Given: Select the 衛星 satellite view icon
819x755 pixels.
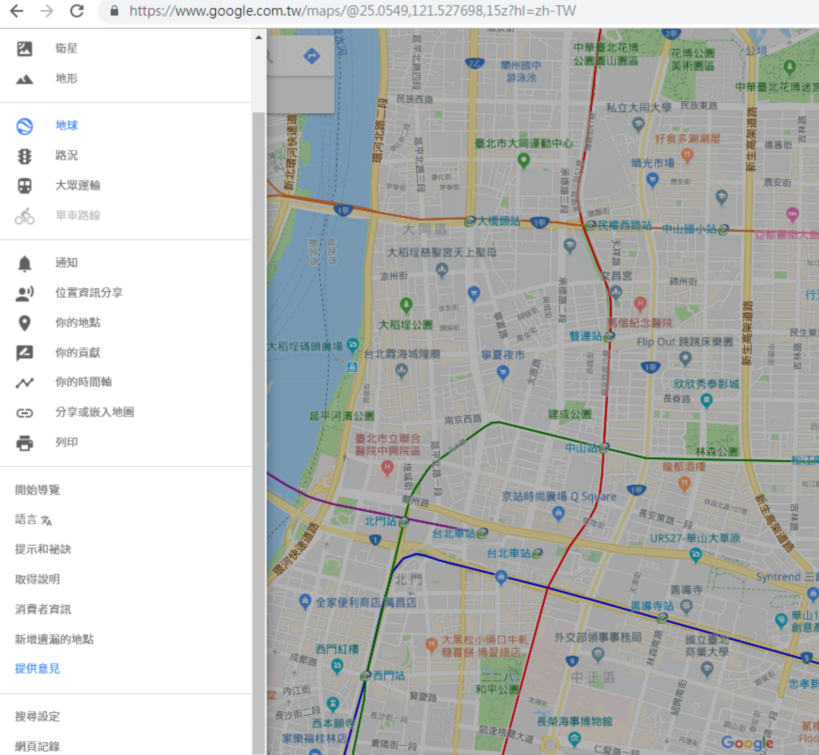Looking at the screenshot, I should [x=25, y=49].
